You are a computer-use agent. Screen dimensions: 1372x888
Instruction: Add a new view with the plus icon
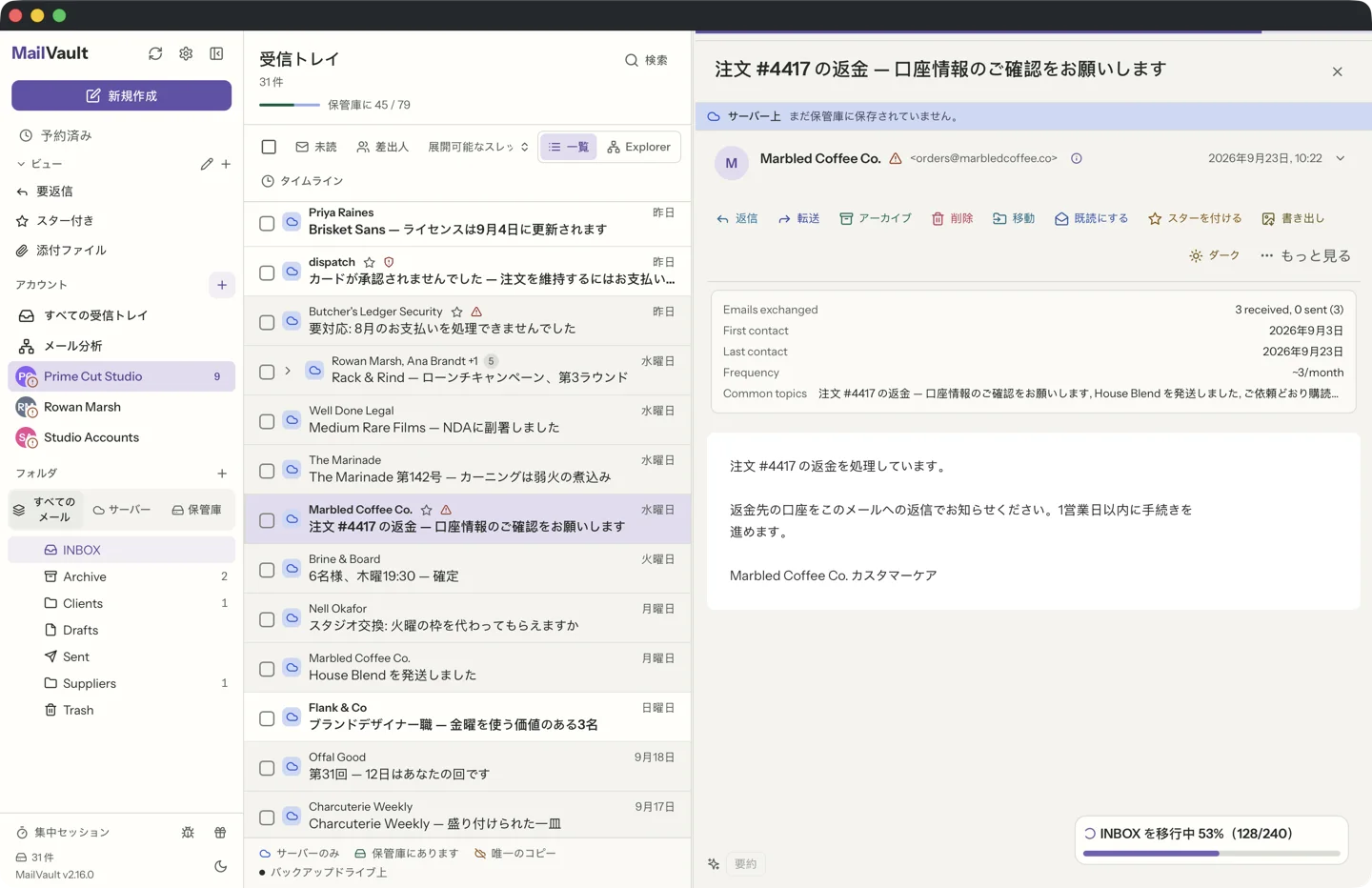coord(226,164)
